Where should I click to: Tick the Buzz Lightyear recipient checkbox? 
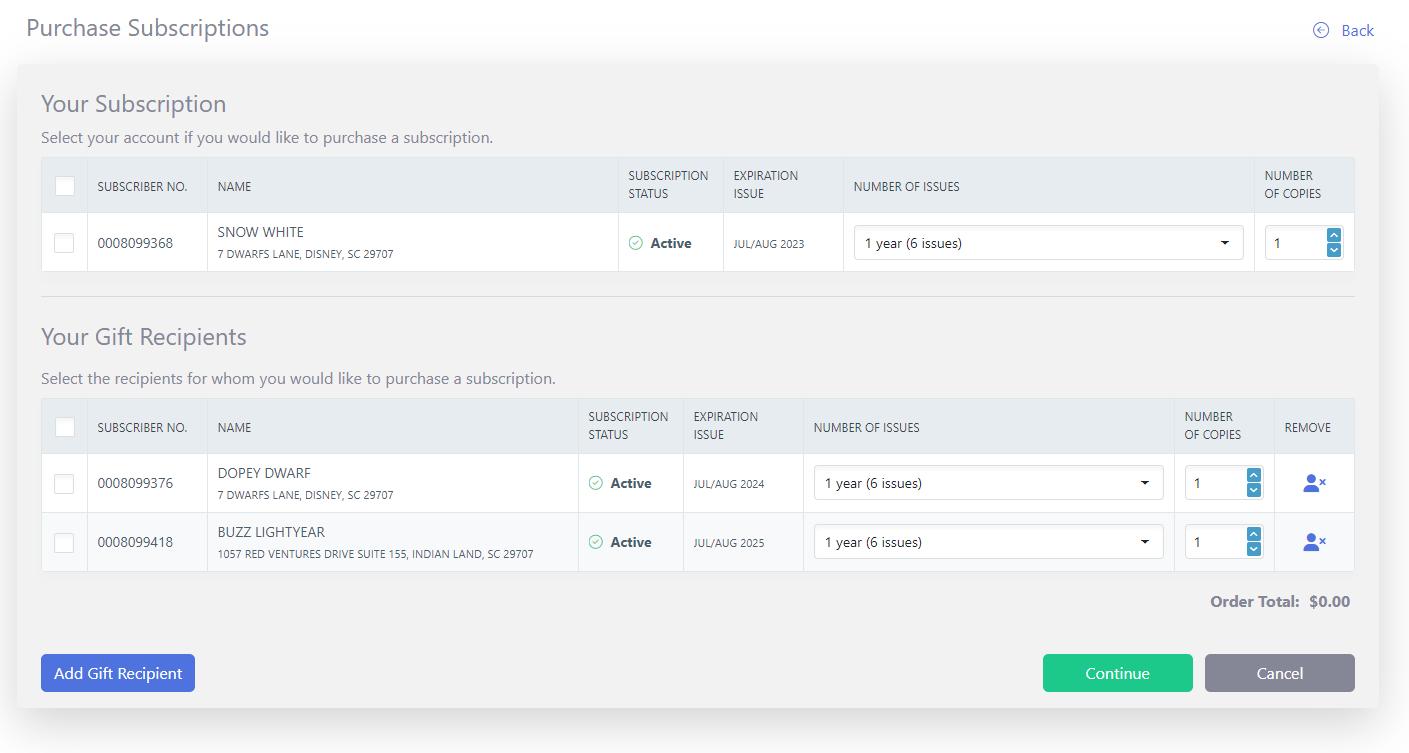click(x=64, y=543)
